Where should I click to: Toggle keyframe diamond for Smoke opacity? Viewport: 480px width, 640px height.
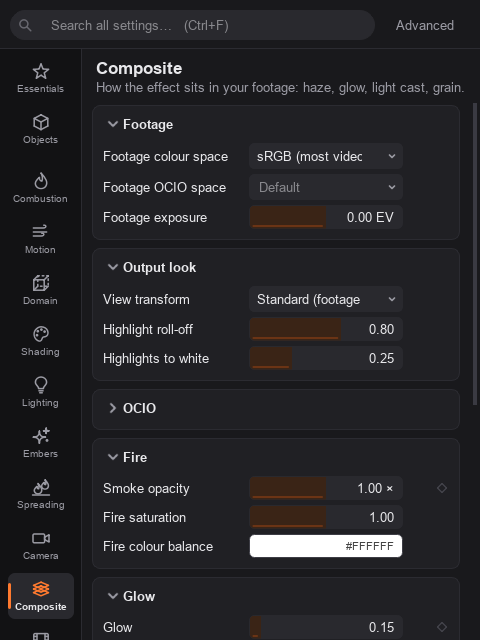[442, 488]
